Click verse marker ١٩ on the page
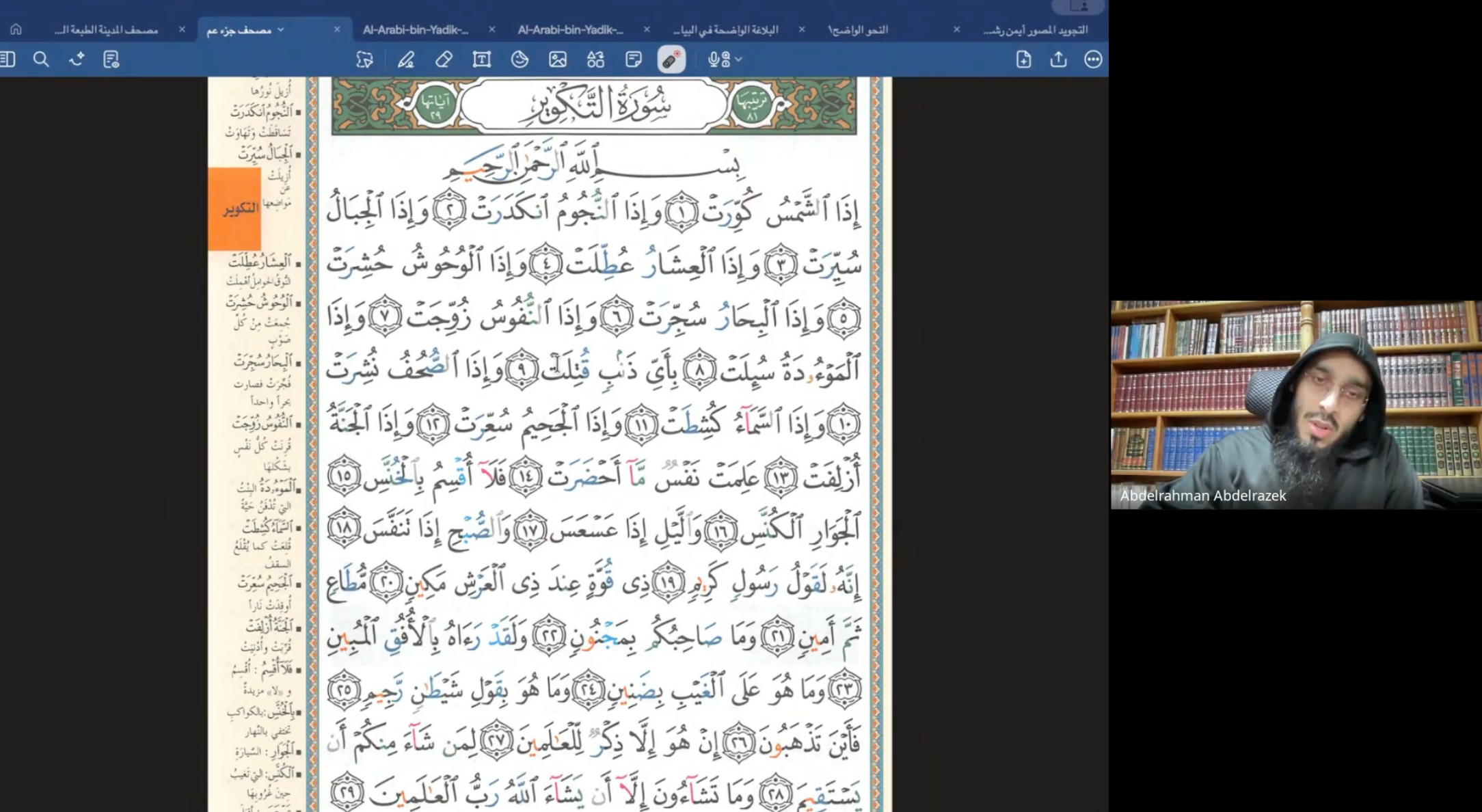The height and width of the screenshot is (812, 1482). (x=669, y=582)
